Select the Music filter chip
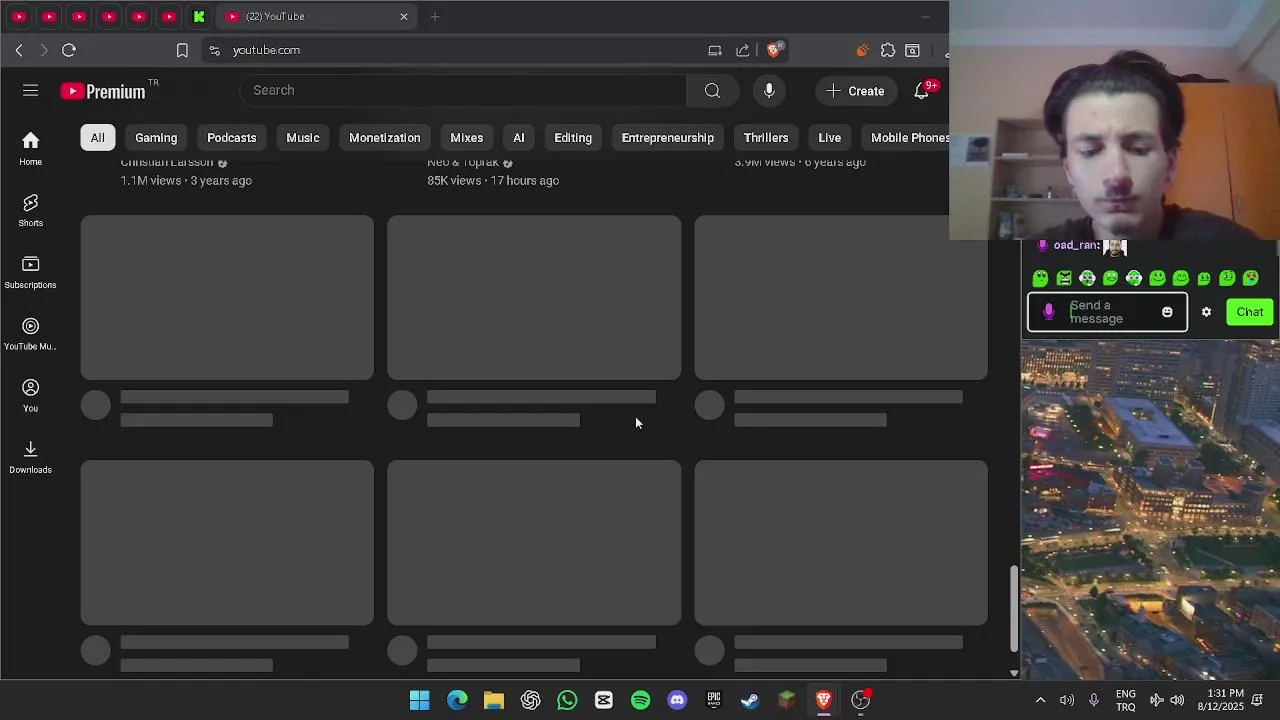The width and height of the screenshot is (1280, 720). tap(303, 138)
